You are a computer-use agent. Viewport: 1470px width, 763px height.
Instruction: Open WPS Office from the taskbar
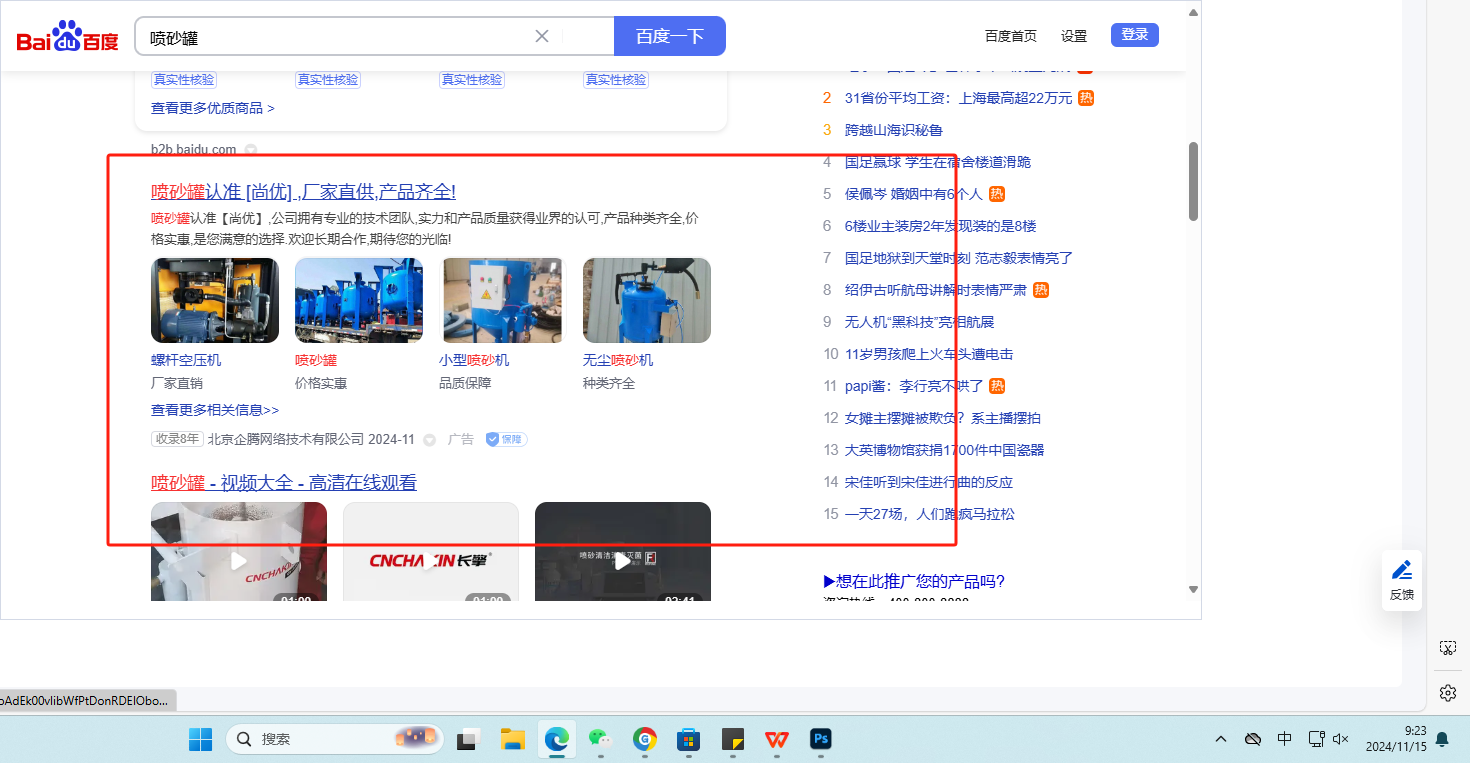click(x=777, y=739)
